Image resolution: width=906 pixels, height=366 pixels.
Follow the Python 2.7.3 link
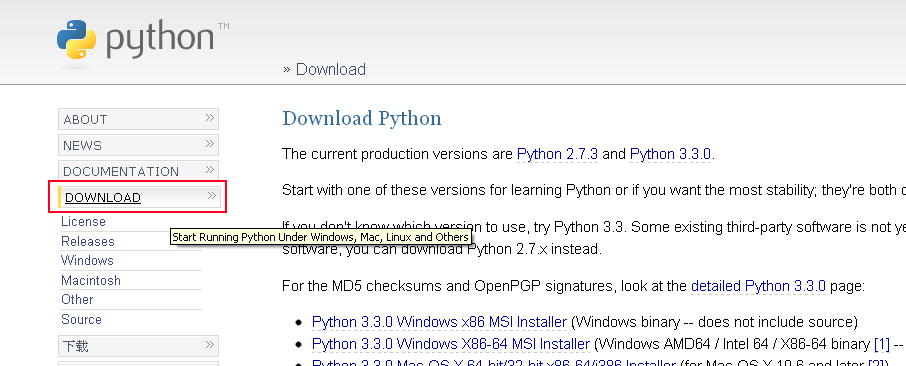[x=558, y=154]
